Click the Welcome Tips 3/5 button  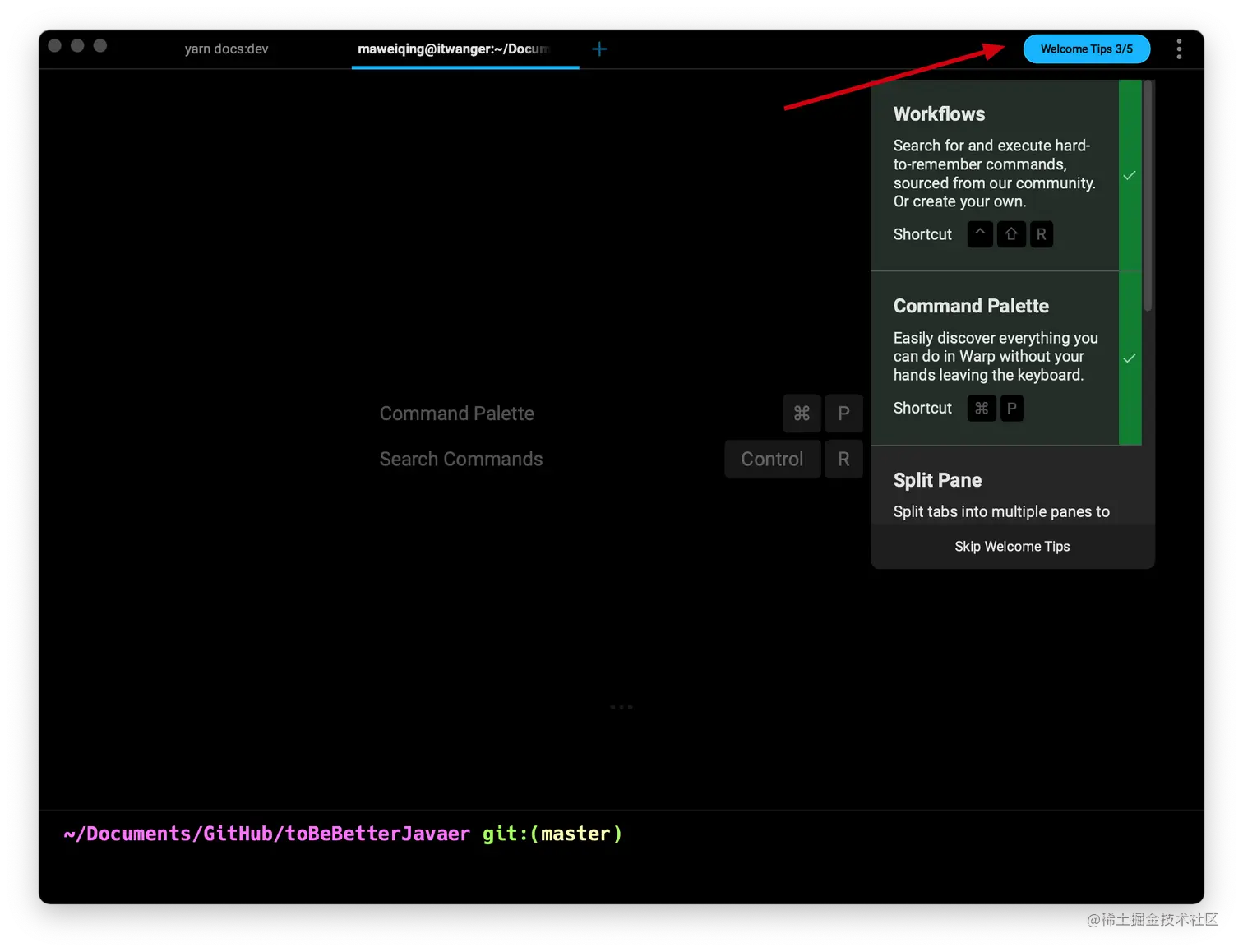coord(1086,49)
